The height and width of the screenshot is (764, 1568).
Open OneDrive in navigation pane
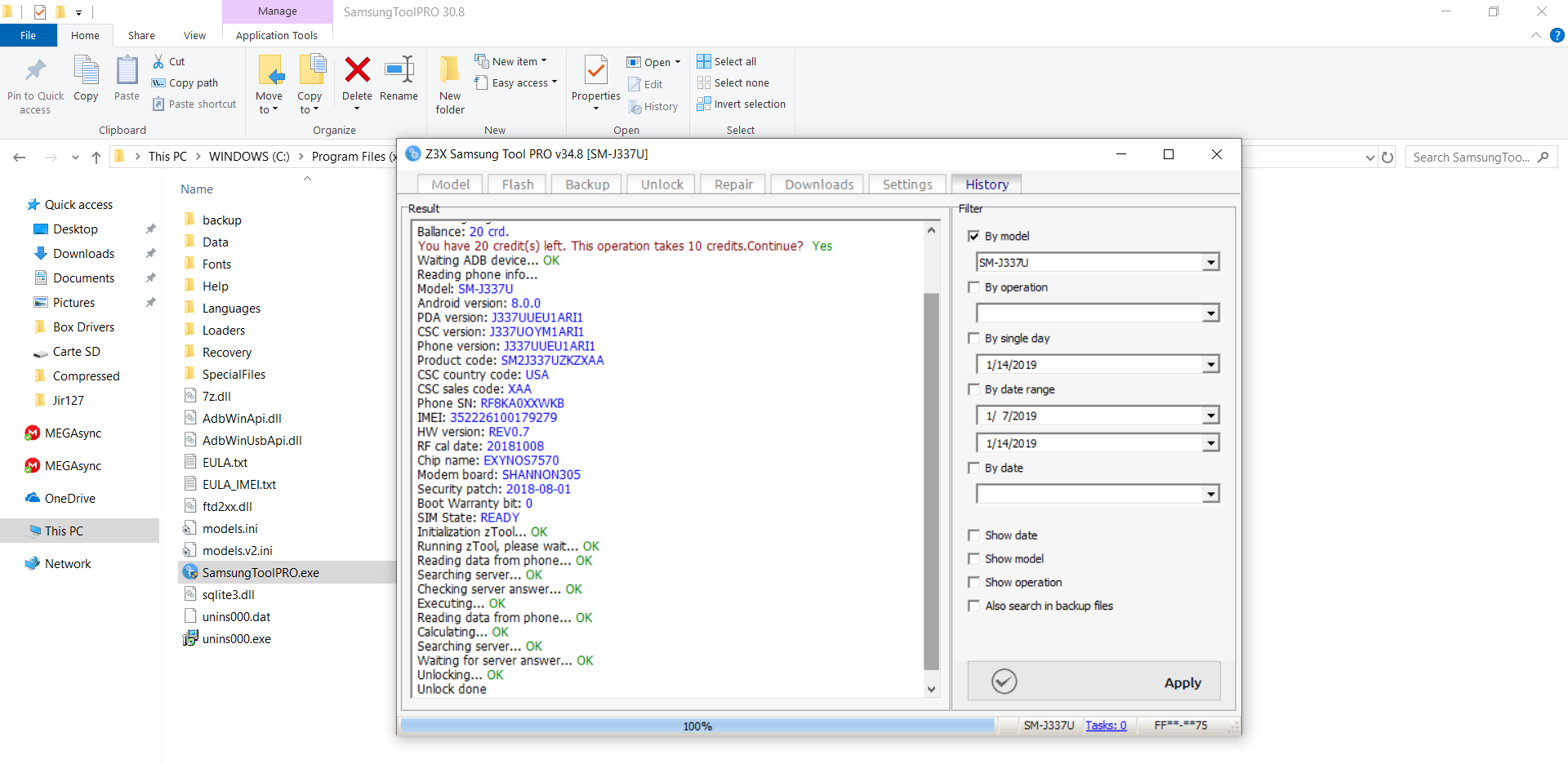coord(69,498)
